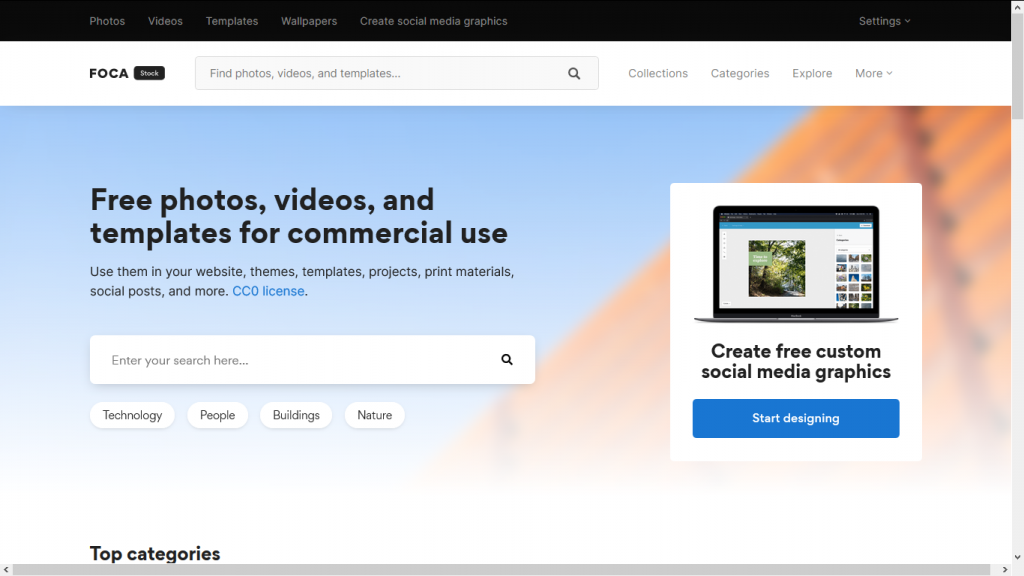Image resolution: width=1024 pixels, height=576 pixels.
Task: Click the horizontal scrollbar right arrow
Action: coord(1005,569)
